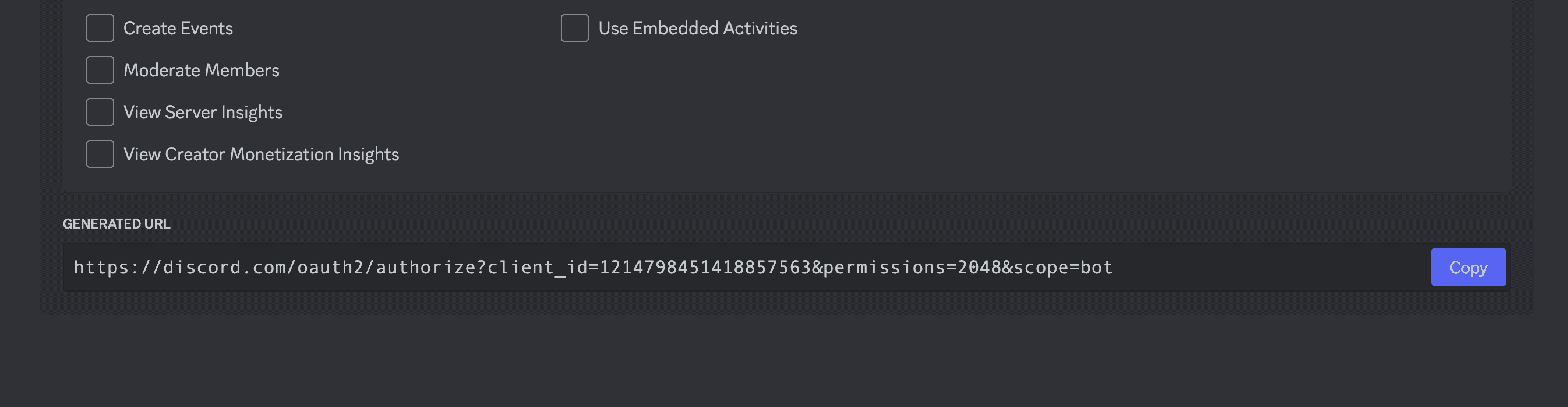Disable the View Server Insights checkbox
Viewport: 1568px width, 407px height.
[100, 111]
